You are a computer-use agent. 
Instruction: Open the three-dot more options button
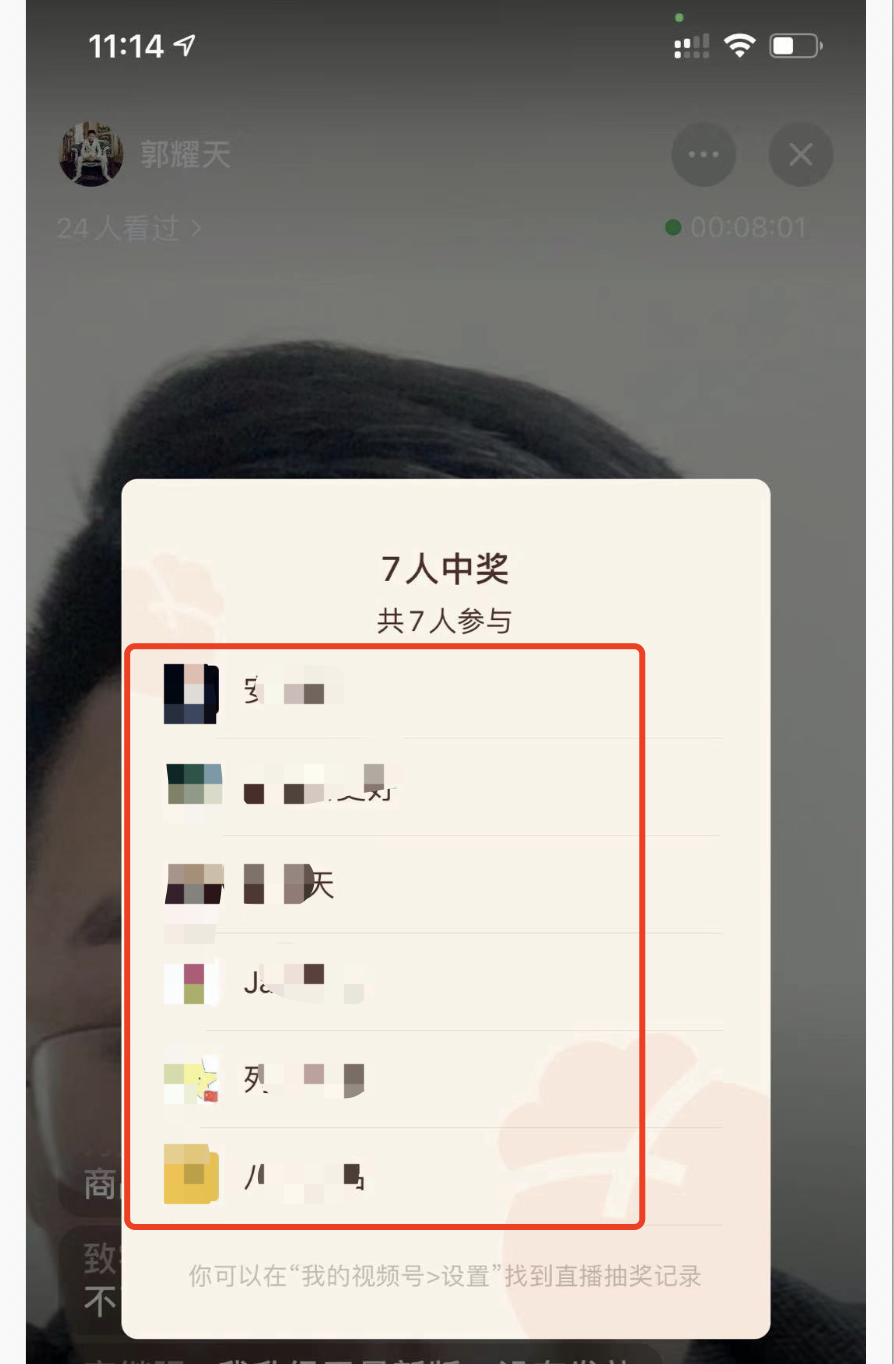[703, 155]
